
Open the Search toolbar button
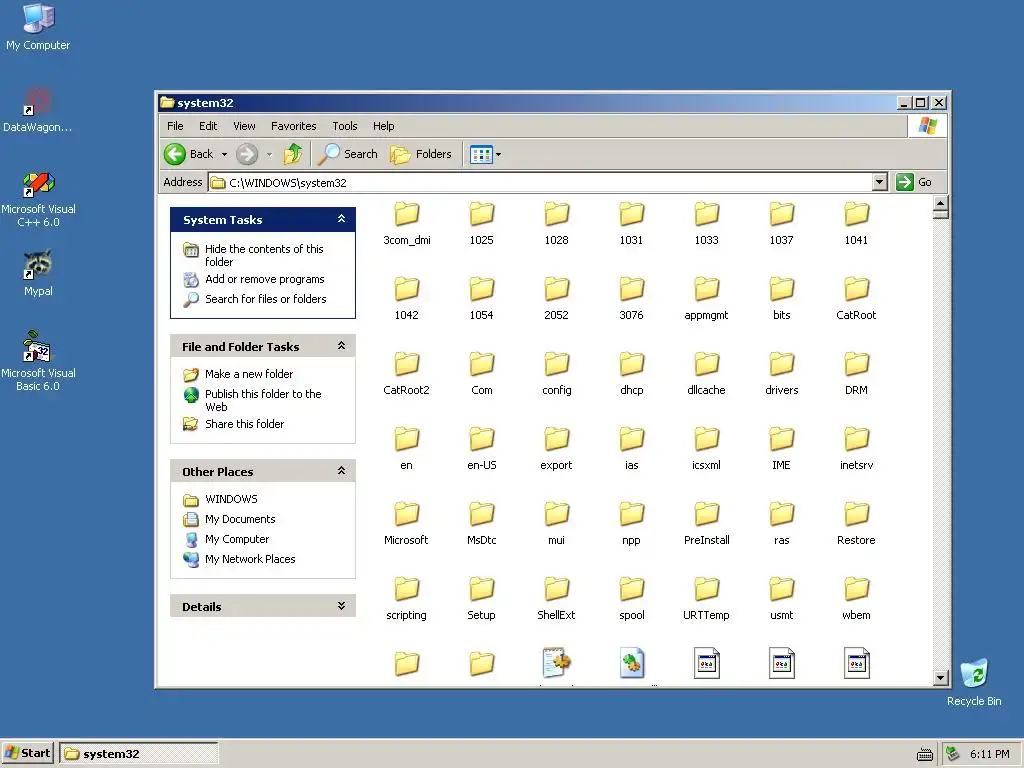(x=348, y=154)
